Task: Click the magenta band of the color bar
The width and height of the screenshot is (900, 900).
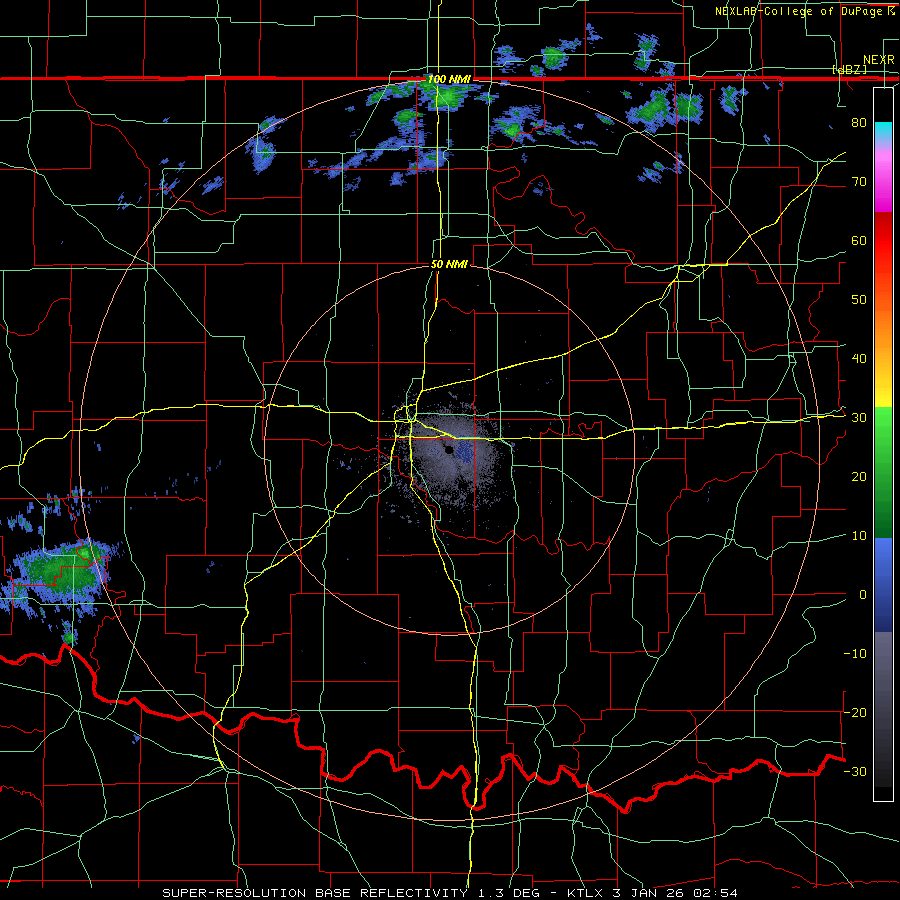Action: coord(883,184)
